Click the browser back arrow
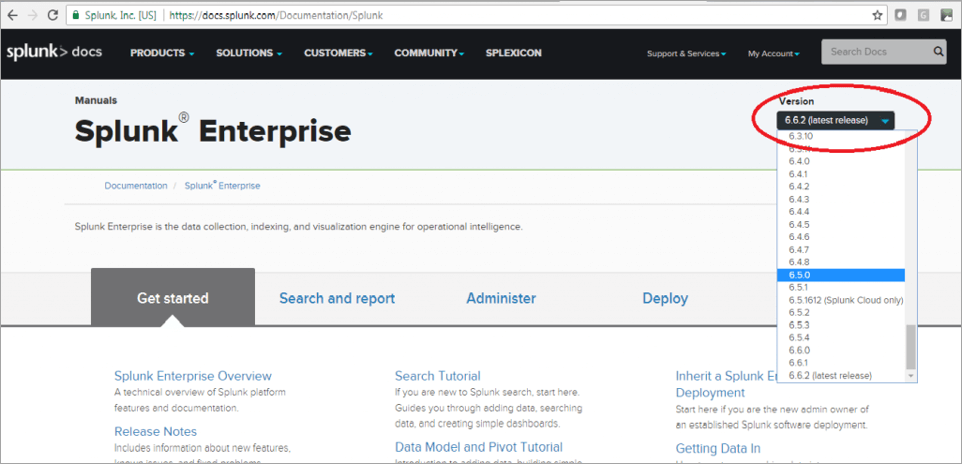Viewport: 962px width, 464px height. 12,15
